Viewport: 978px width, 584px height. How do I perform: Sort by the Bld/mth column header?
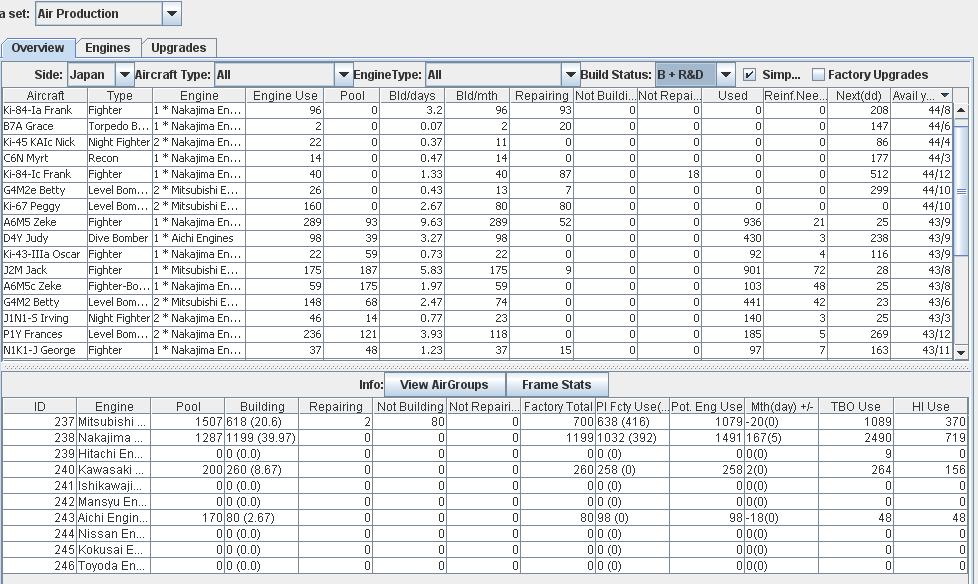point(477,95)
